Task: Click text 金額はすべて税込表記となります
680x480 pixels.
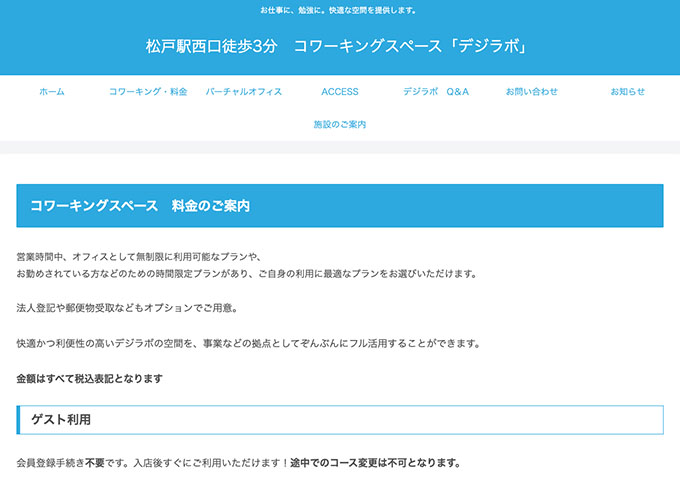Action: click(89, 379)
